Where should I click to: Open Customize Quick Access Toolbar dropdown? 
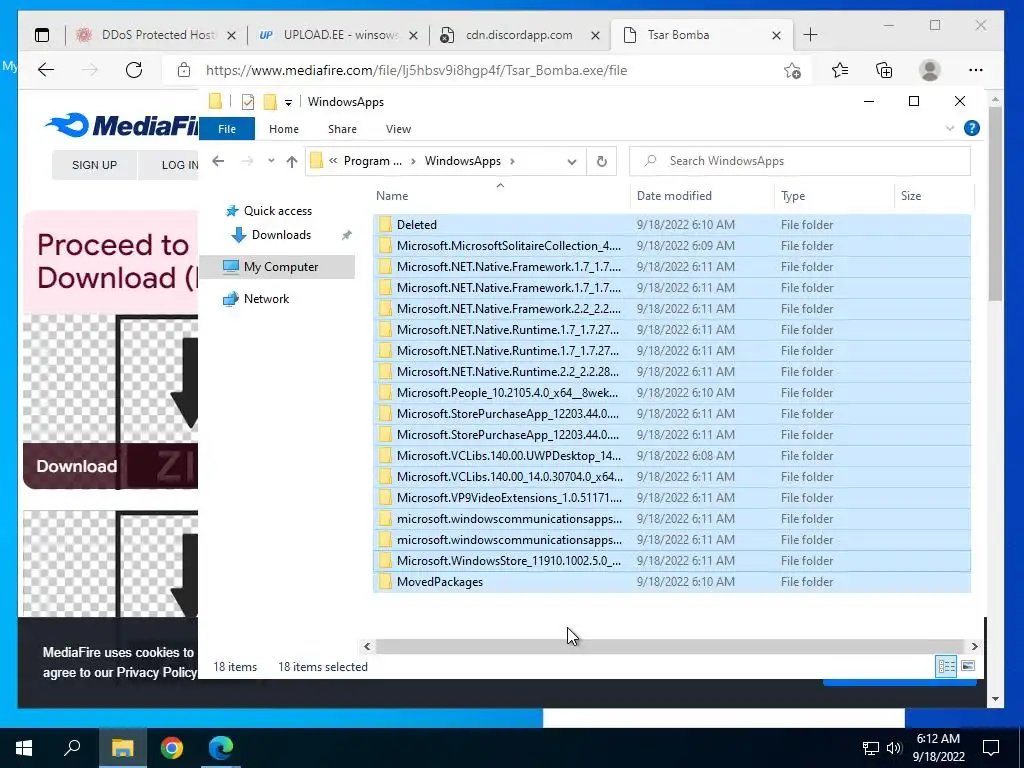[288, 103]
